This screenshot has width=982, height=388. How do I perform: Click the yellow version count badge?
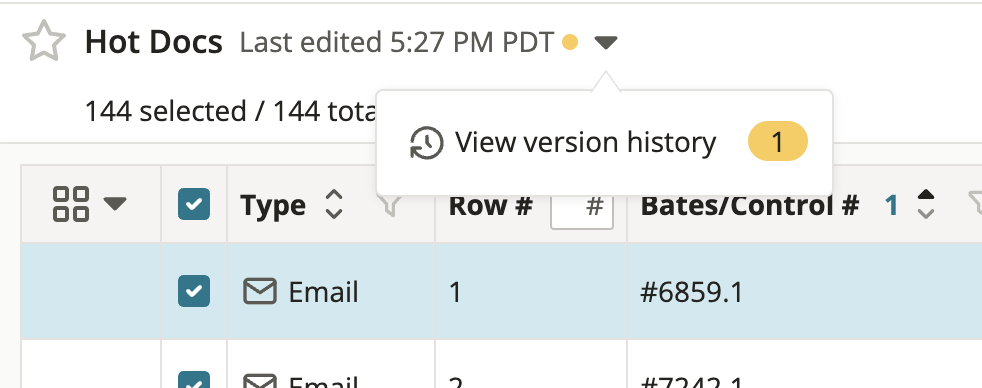(778, 141)
